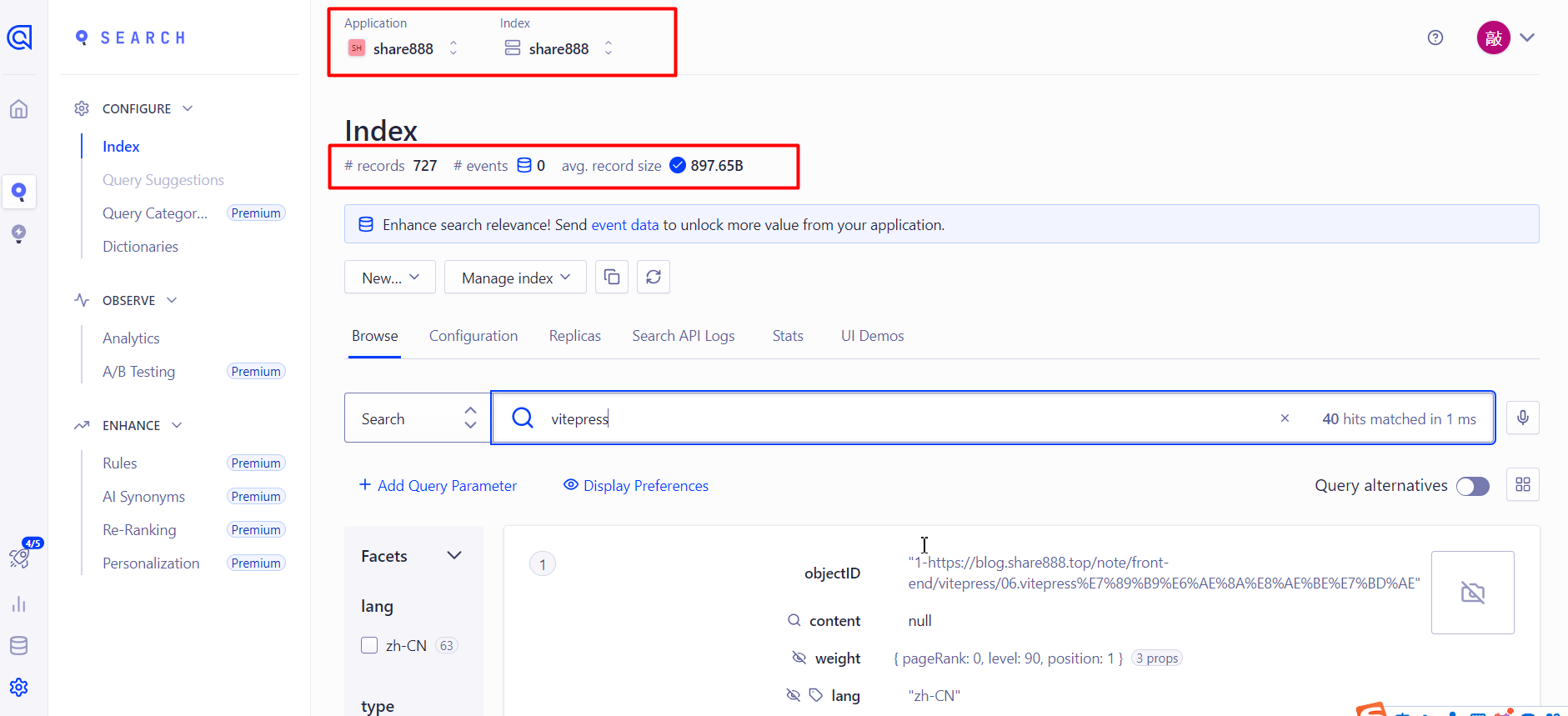Open the onboarding rocket icon showing 4/5
The image size is (1568, 716).
[19, 558]
